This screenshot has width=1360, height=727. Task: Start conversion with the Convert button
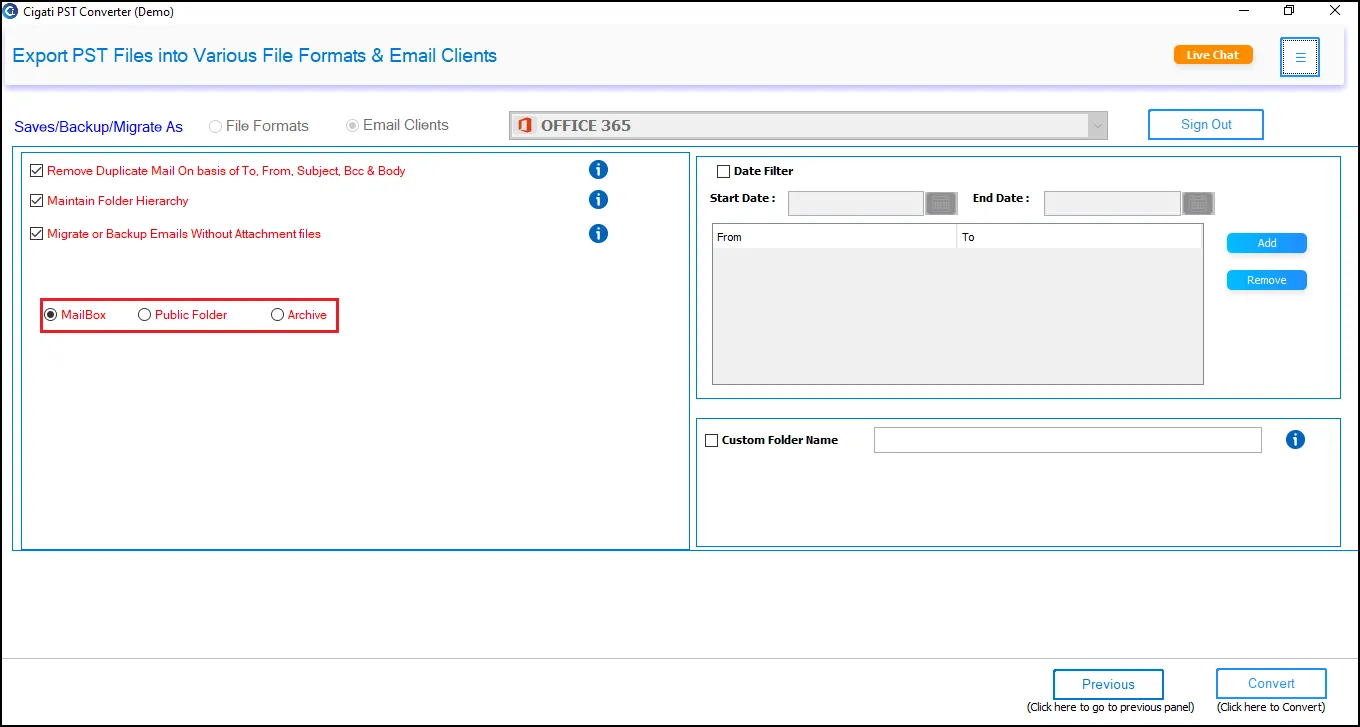click(x=1271, y=683)
